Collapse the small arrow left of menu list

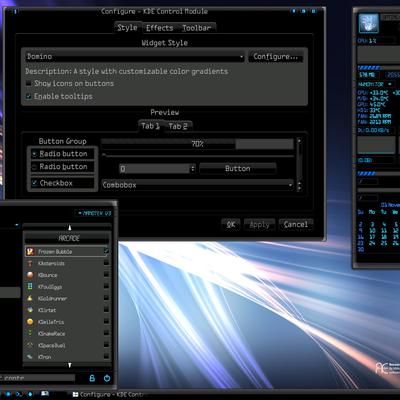17,225
